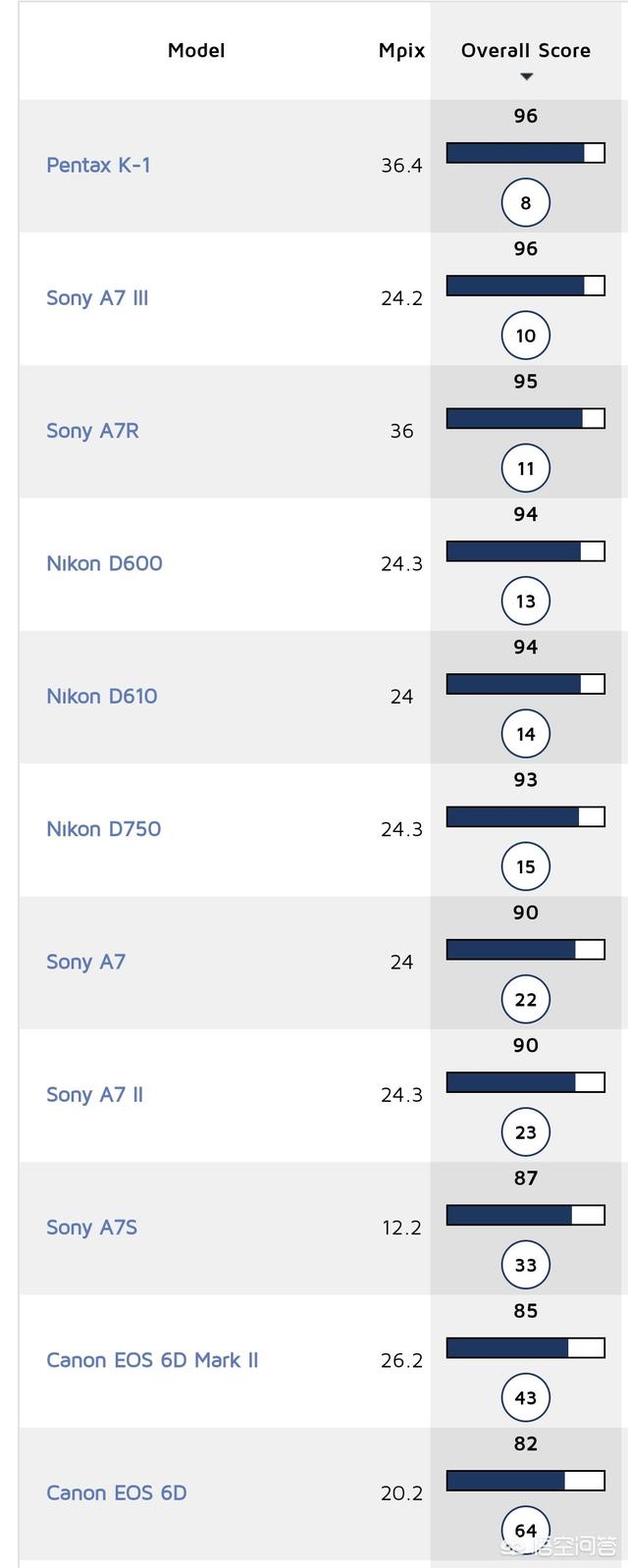Click the Sony A7 II score bar
Screen dimensions: 628x1568
pyautogui.click(x=526, y=1082)
